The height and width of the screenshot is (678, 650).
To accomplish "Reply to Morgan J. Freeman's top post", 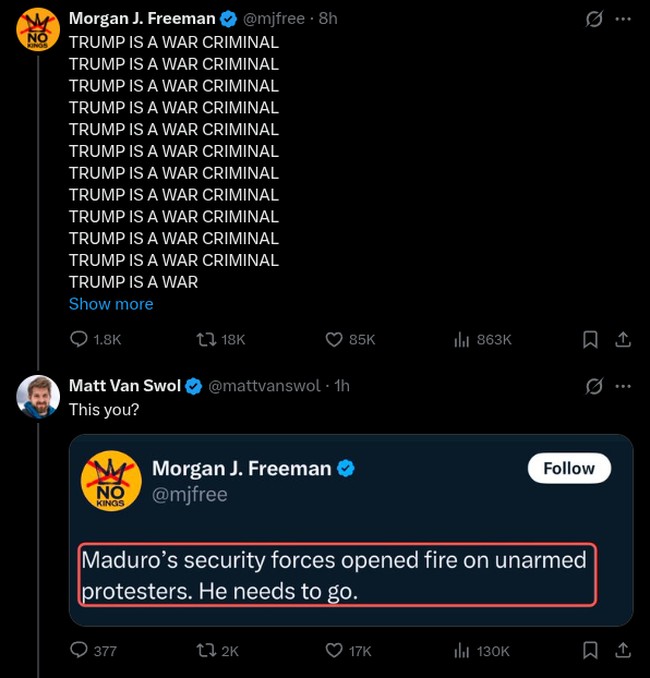I will (79, 340).
